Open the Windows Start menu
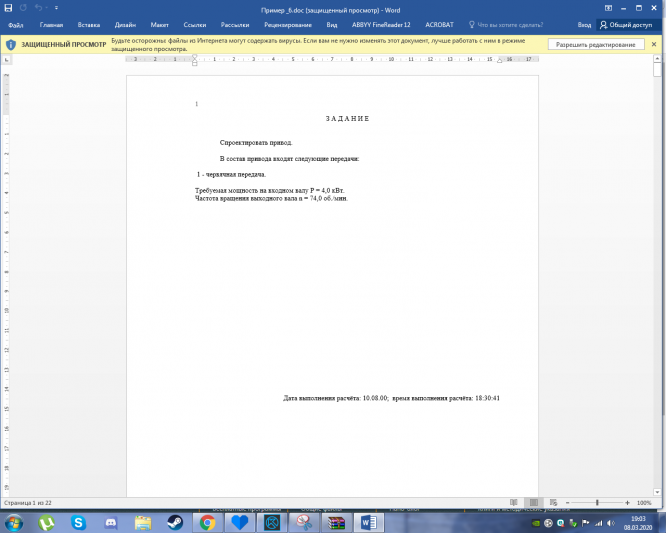Screen dimensions: 666x533 (x=14, y=522)
